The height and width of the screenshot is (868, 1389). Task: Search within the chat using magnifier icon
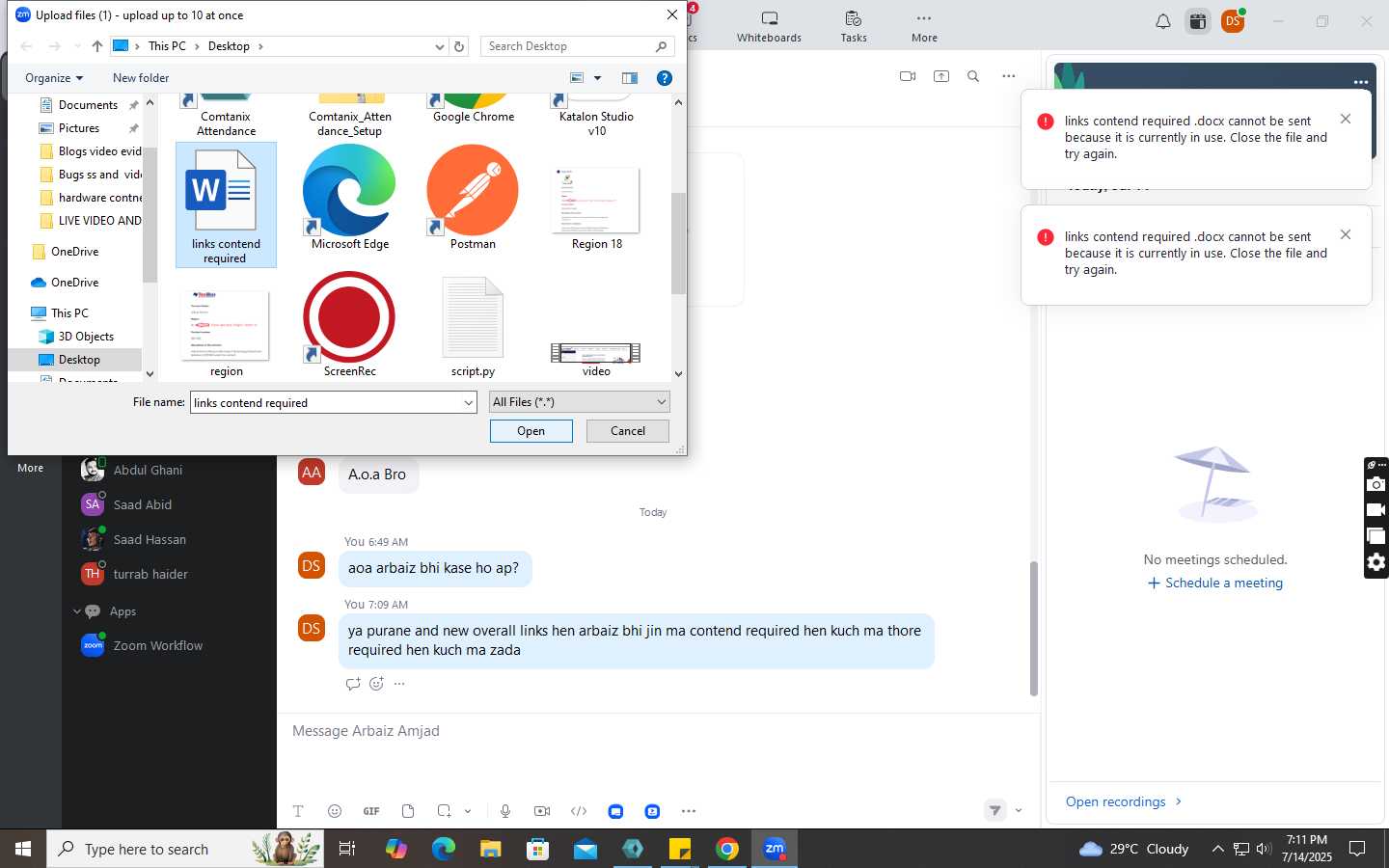click(973, 76)
